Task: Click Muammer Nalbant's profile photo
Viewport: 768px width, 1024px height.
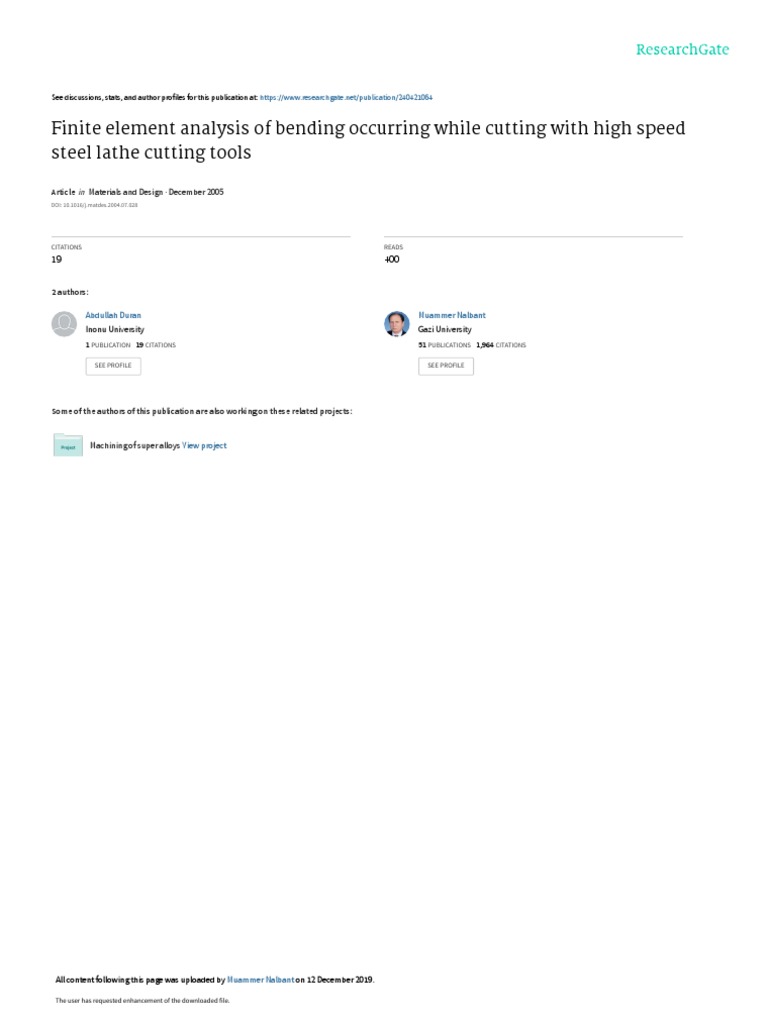Action: [x=397, y=324]
